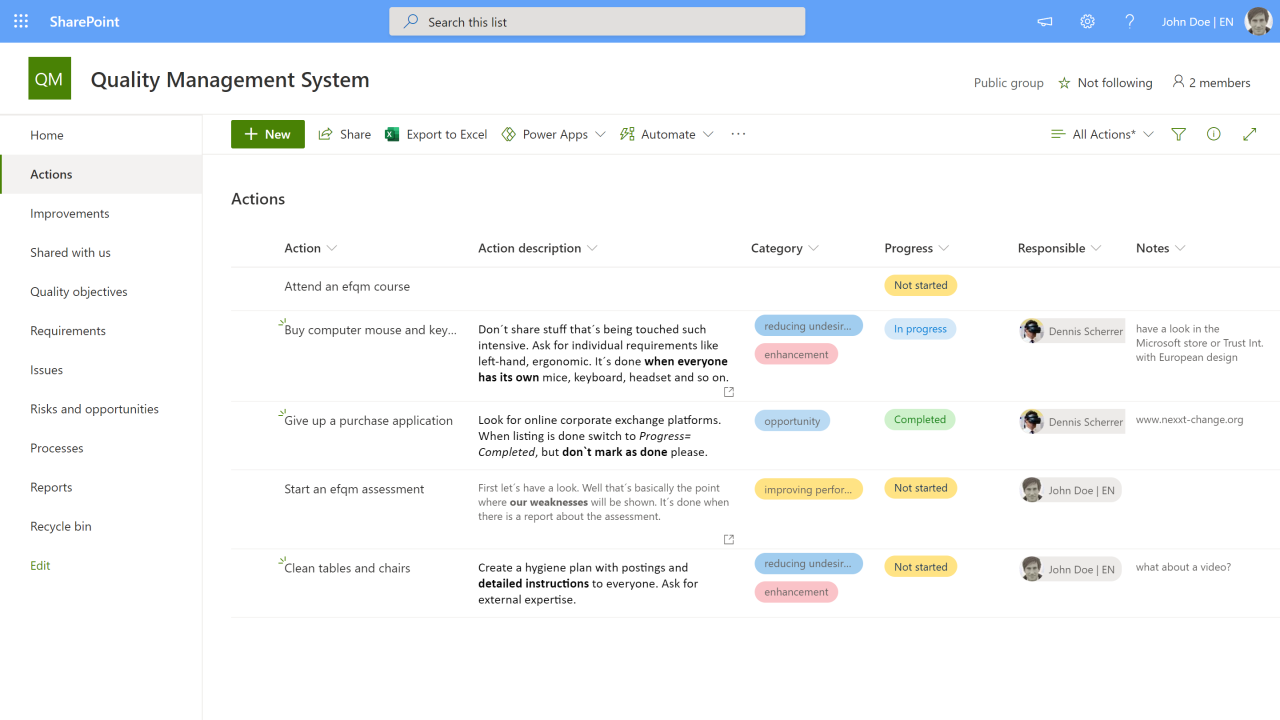Click the megaphone notifications icon
This screenshot has height=720, width=1280.
pos(1045,21)
